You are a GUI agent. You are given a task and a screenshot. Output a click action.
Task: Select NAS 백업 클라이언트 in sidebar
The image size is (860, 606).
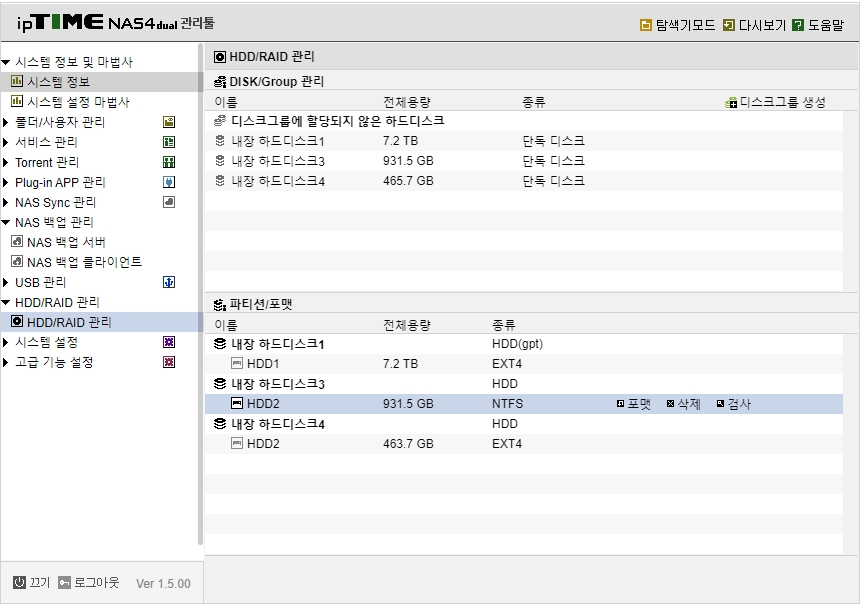[77, 262]
